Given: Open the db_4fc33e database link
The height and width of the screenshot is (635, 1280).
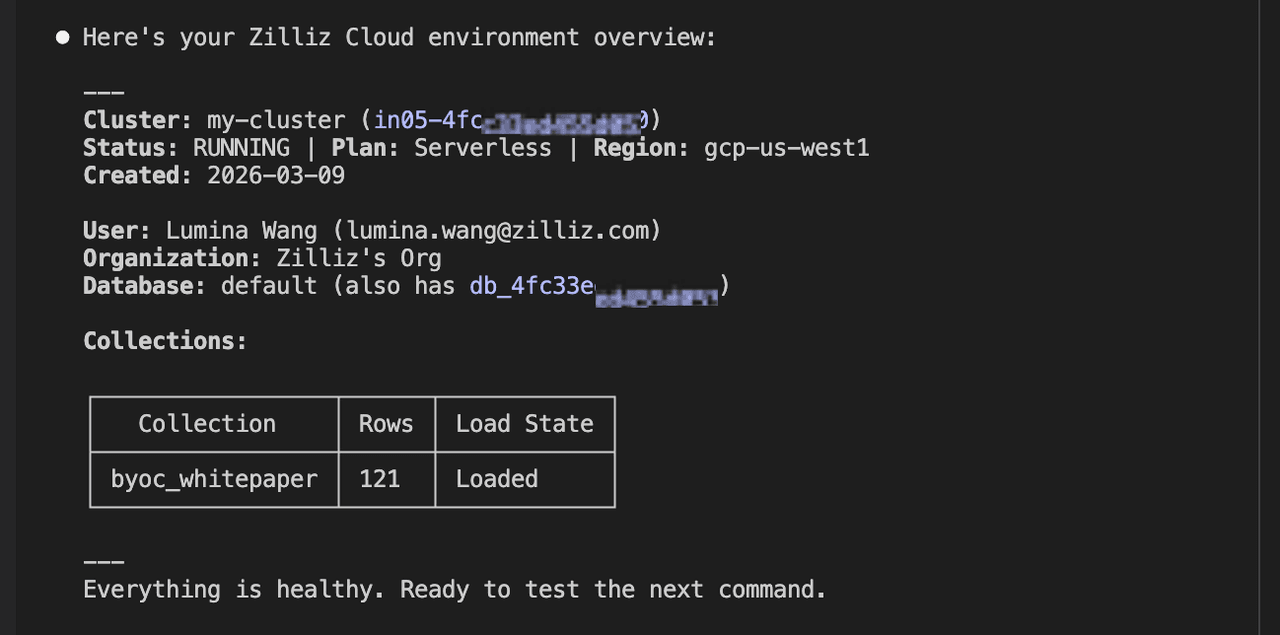Looking at the screenshot, I should point(593,286).
